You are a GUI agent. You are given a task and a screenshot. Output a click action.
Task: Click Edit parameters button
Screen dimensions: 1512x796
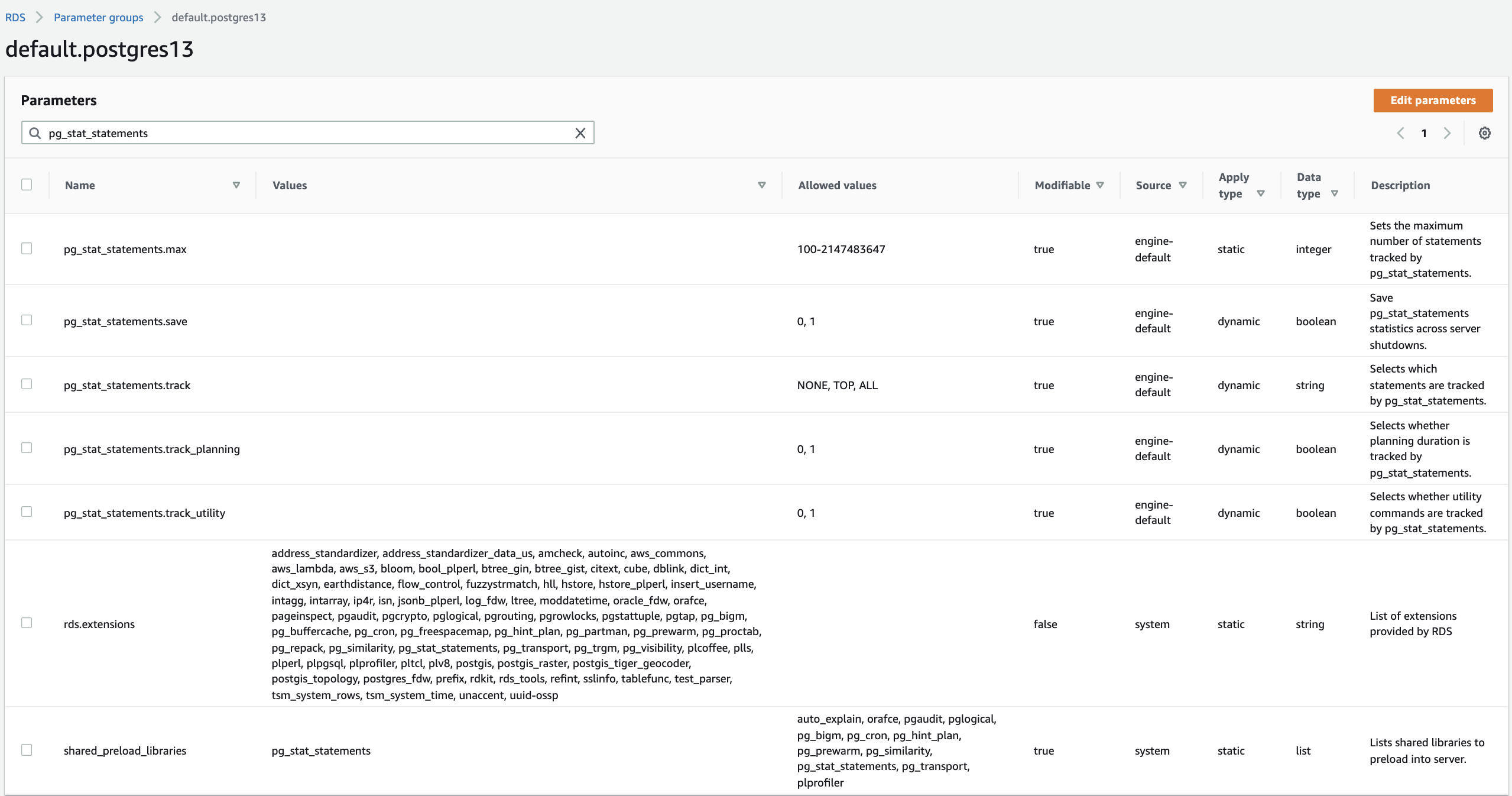coord(1433,101)
